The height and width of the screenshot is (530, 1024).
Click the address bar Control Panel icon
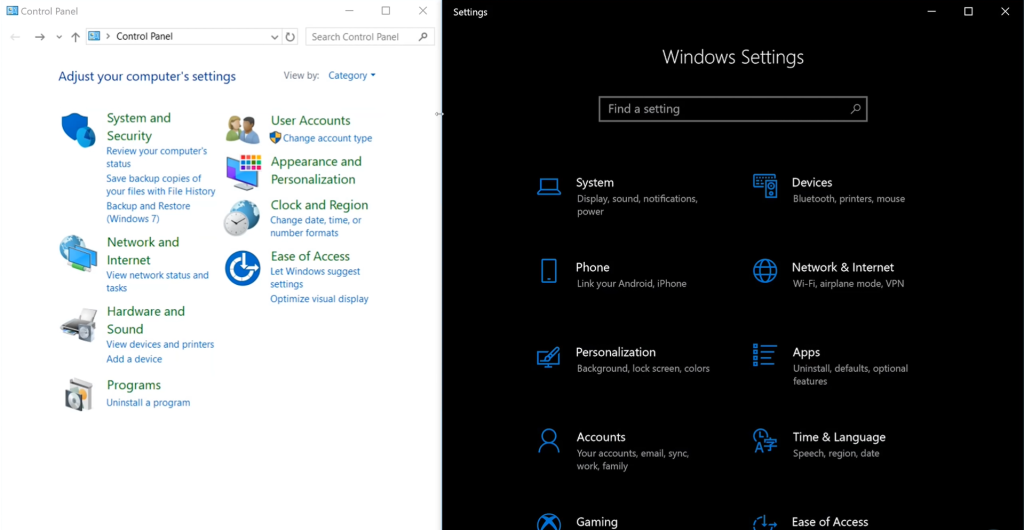[x=94, y=36]
